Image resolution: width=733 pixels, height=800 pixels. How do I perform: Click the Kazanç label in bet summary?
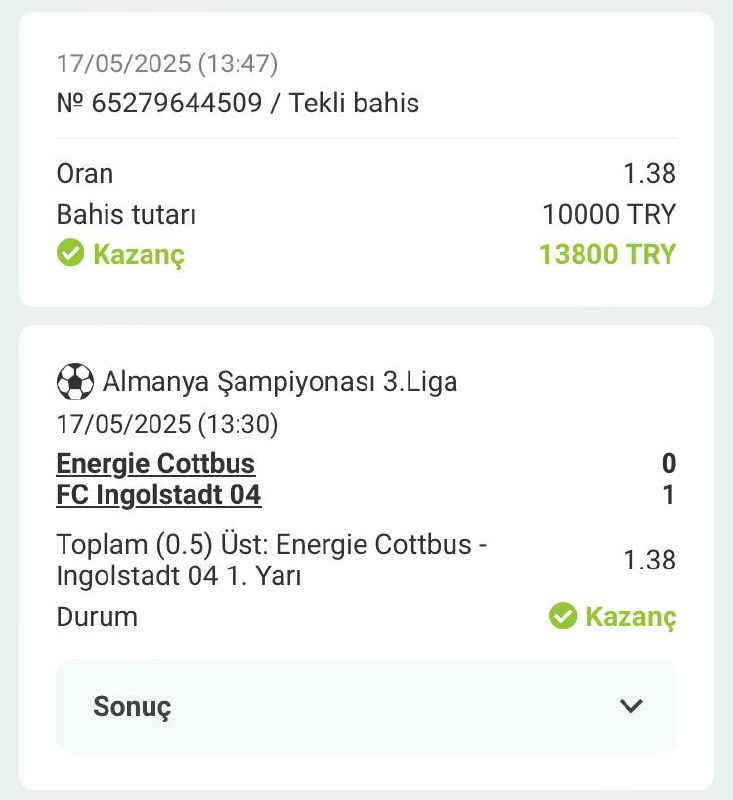139,254
